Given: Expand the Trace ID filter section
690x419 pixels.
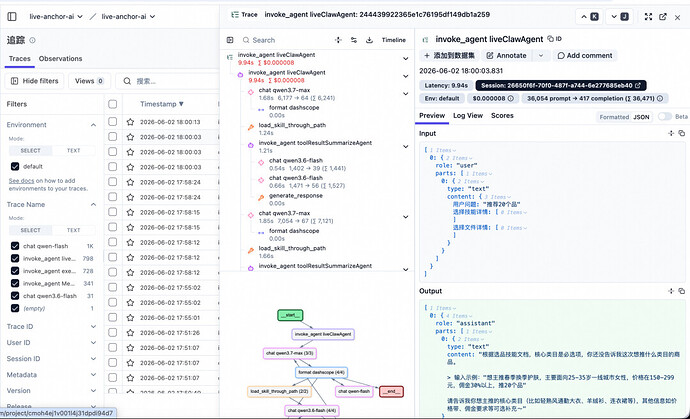Looking at the screenshot, I should point(51,327).
